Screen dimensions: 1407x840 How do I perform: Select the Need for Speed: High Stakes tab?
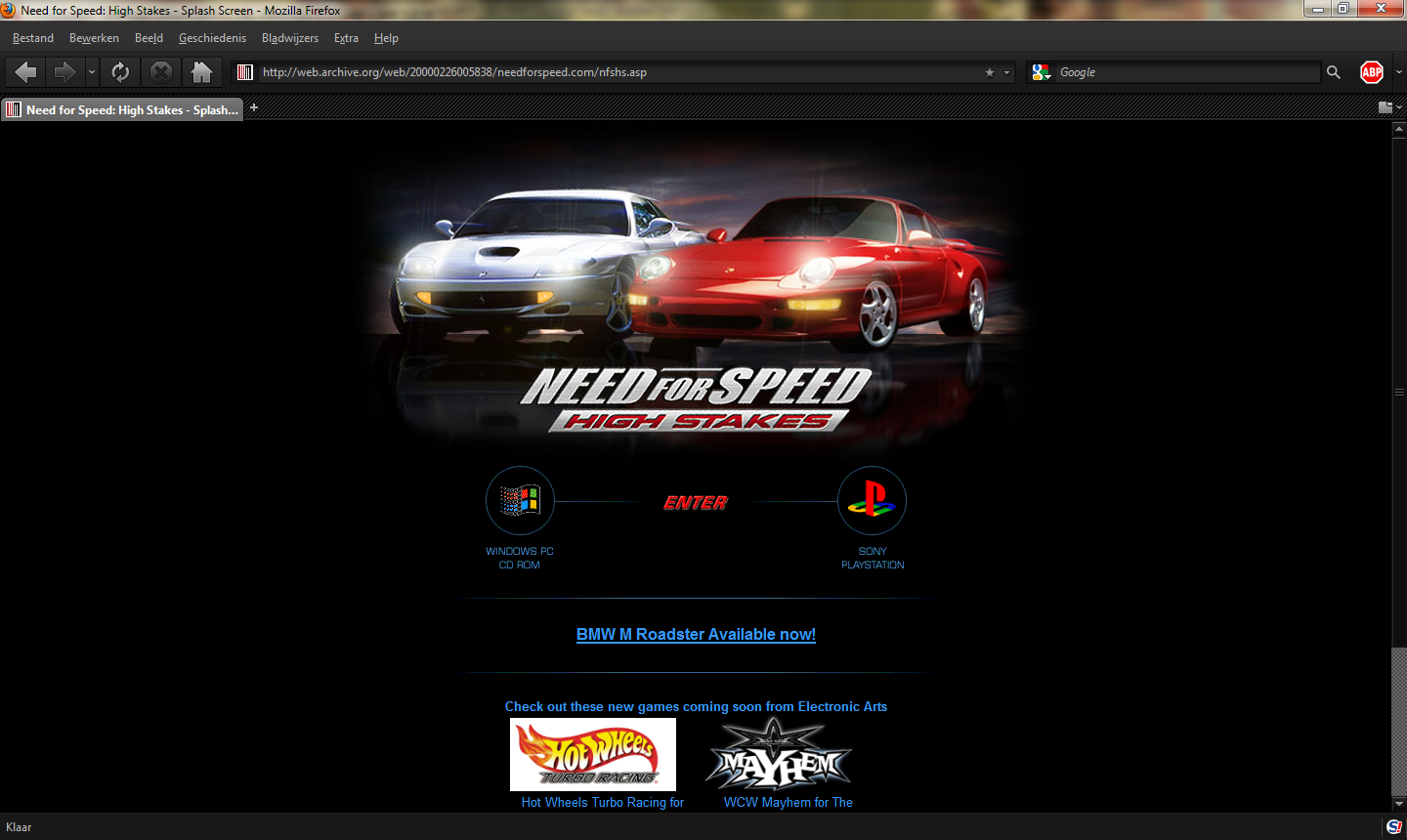[x=122, y=109]
